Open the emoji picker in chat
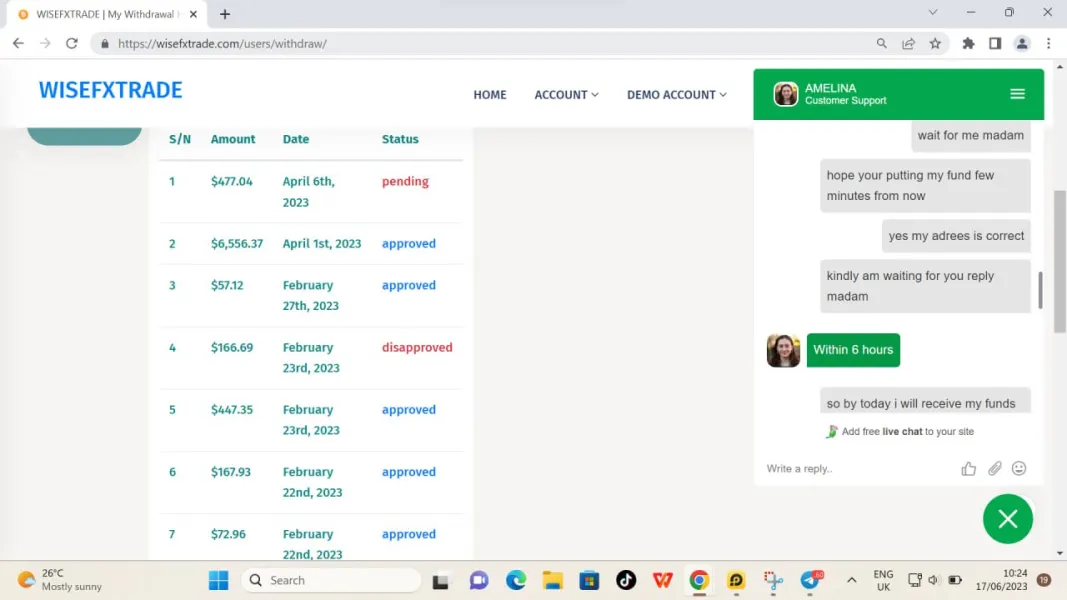The image size is (1067, 600). pos(1019,469)
